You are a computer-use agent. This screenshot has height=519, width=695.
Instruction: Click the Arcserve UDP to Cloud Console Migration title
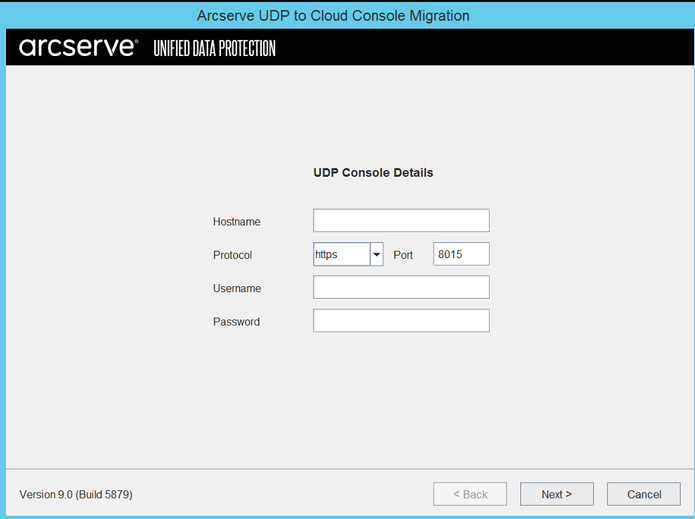pos(333,16)
